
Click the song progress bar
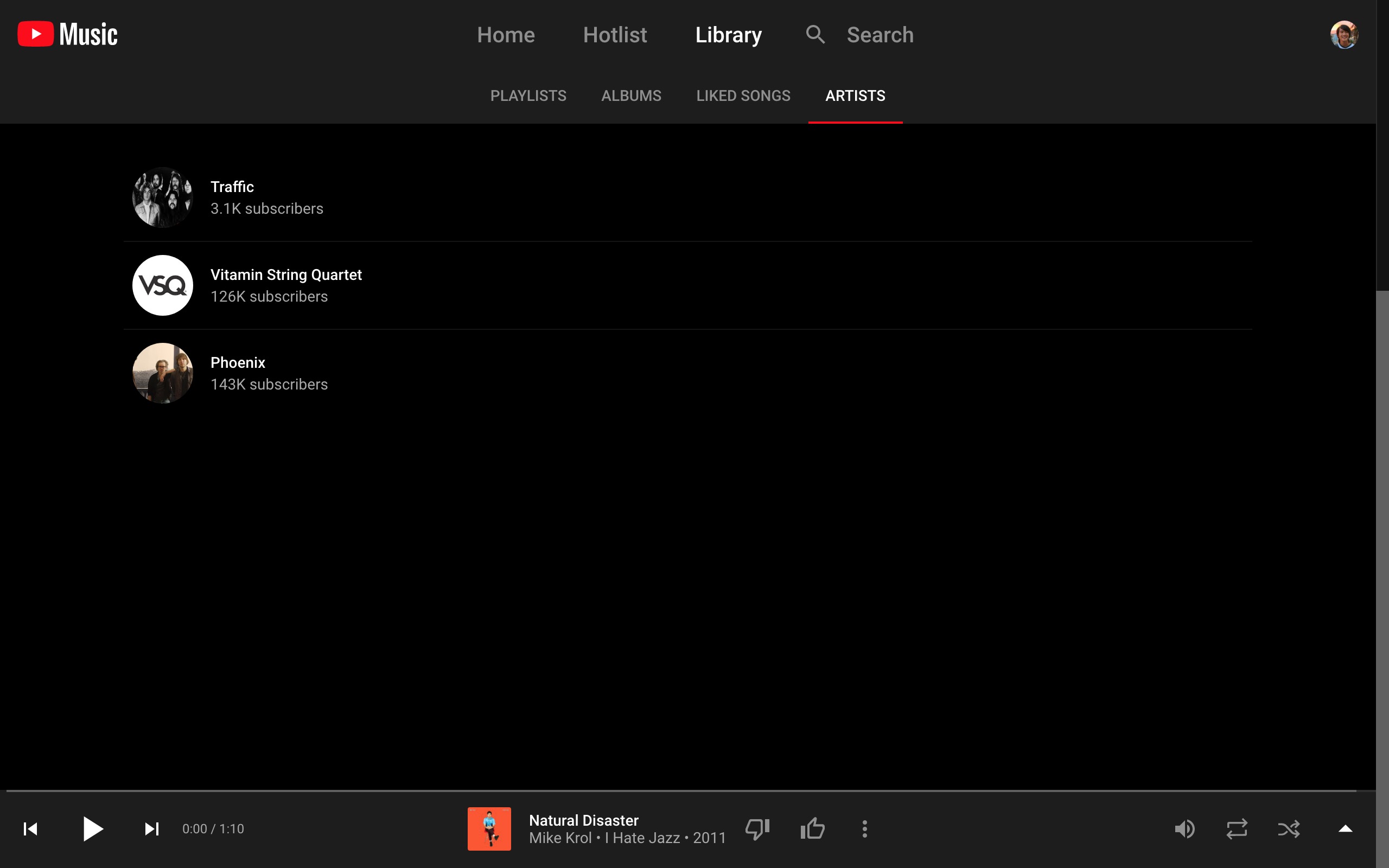(x=681, y=791)
